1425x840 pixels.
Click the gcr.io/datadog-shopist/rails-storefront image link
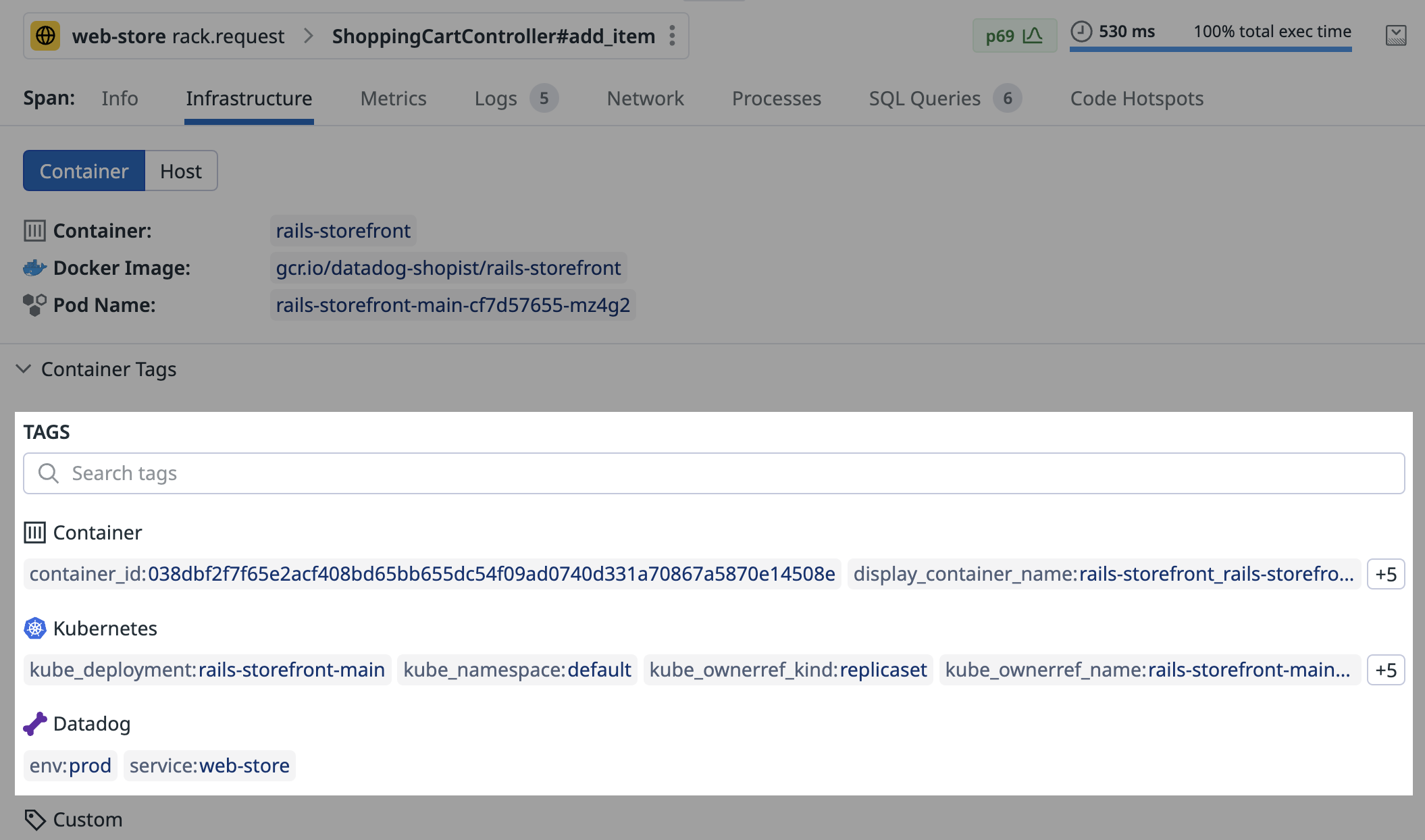[x=448, y=268]
